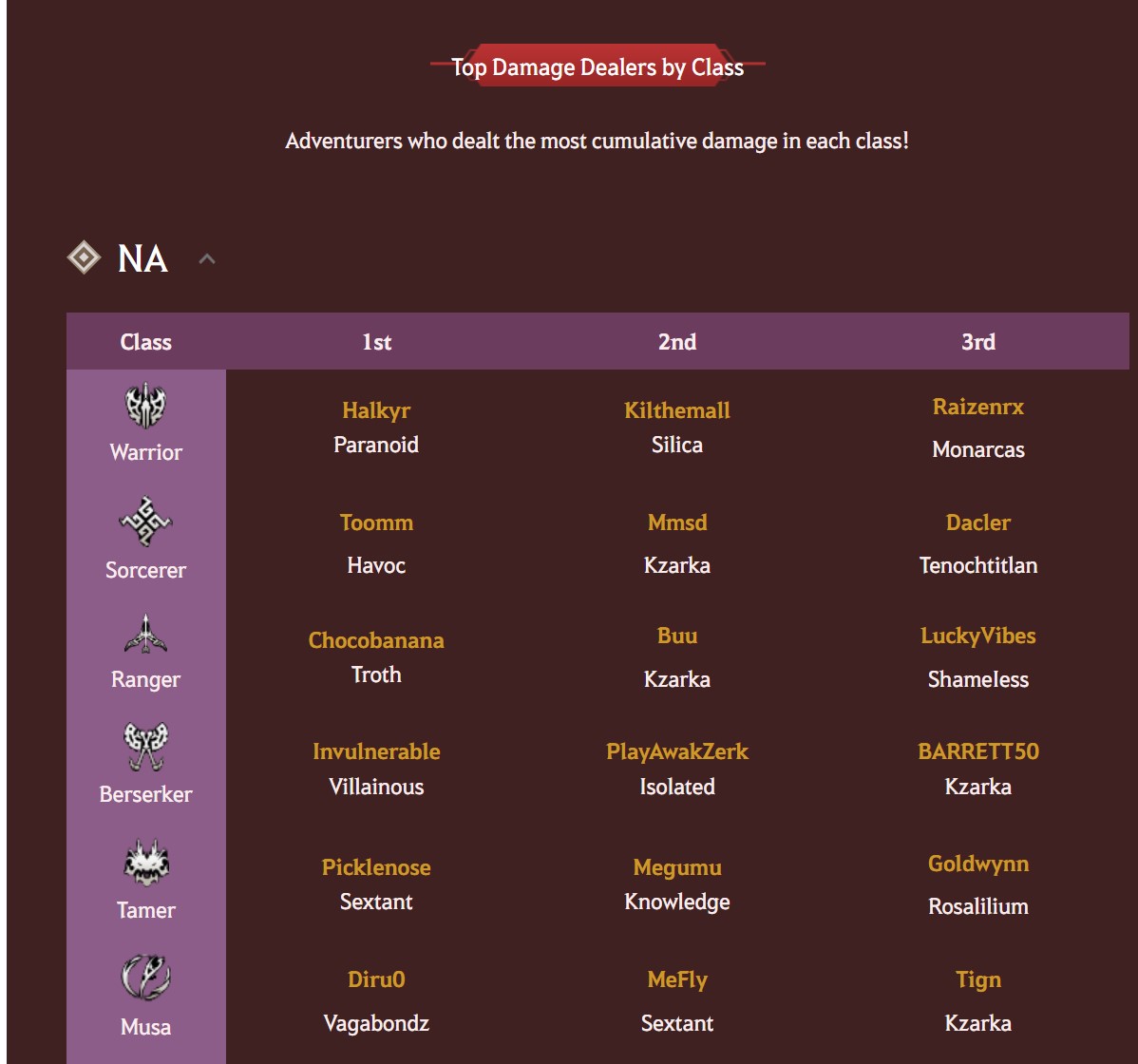Click third-place Ranger LuckyVibes
The height and width of the screenshot is (1064, 1138).
click(977, 636)
